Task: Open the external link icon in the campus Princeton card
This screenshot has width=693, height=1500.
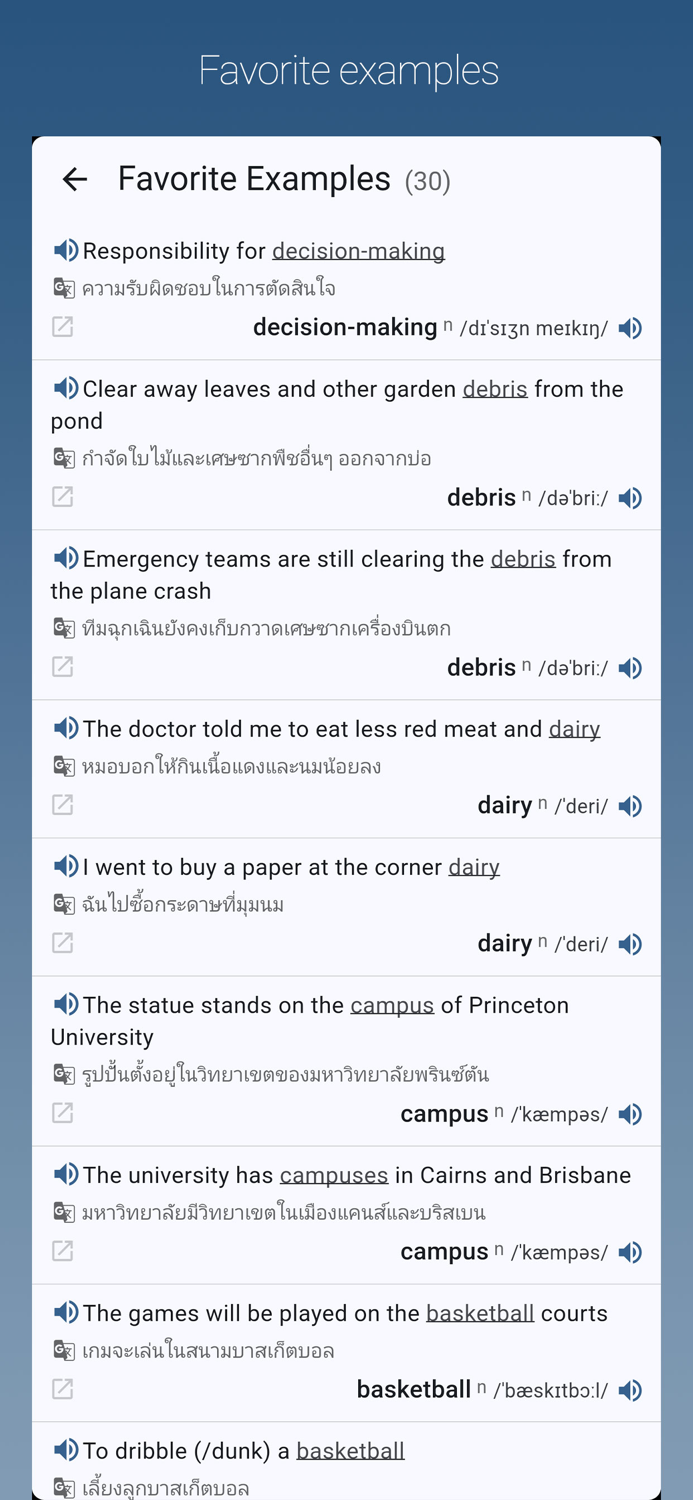Action: click(62, 1112)
